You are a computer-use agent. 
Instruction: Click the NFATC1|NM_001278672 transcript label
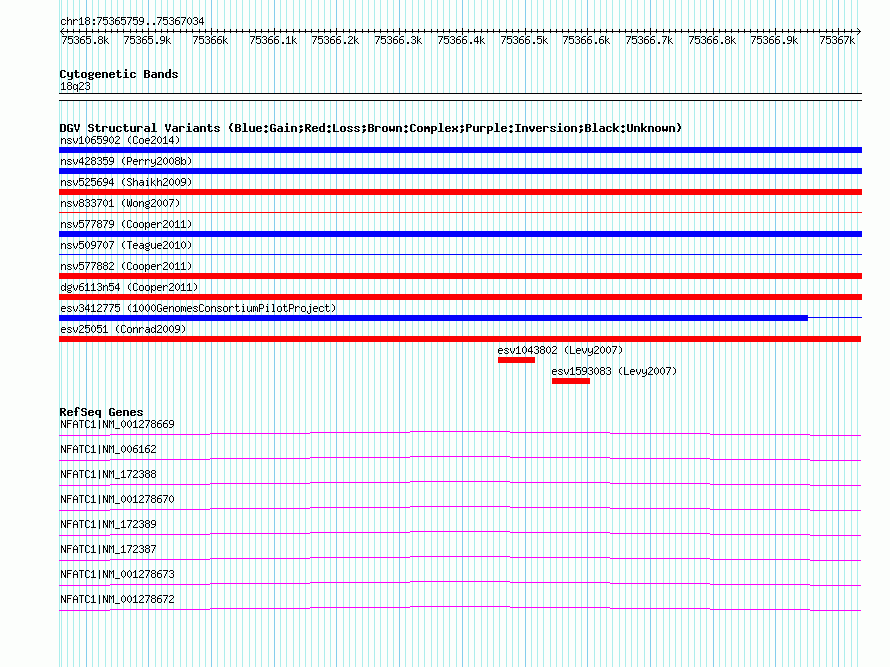click(x=117, y=599)
